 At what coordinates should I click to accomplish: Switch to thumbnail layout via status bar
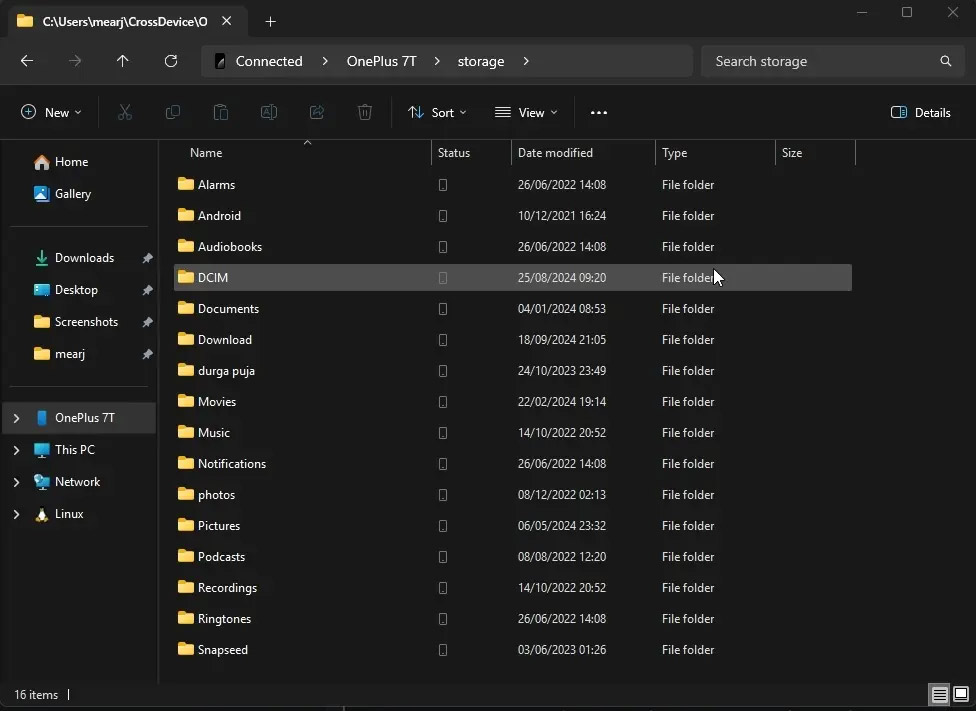coord(961,695)
